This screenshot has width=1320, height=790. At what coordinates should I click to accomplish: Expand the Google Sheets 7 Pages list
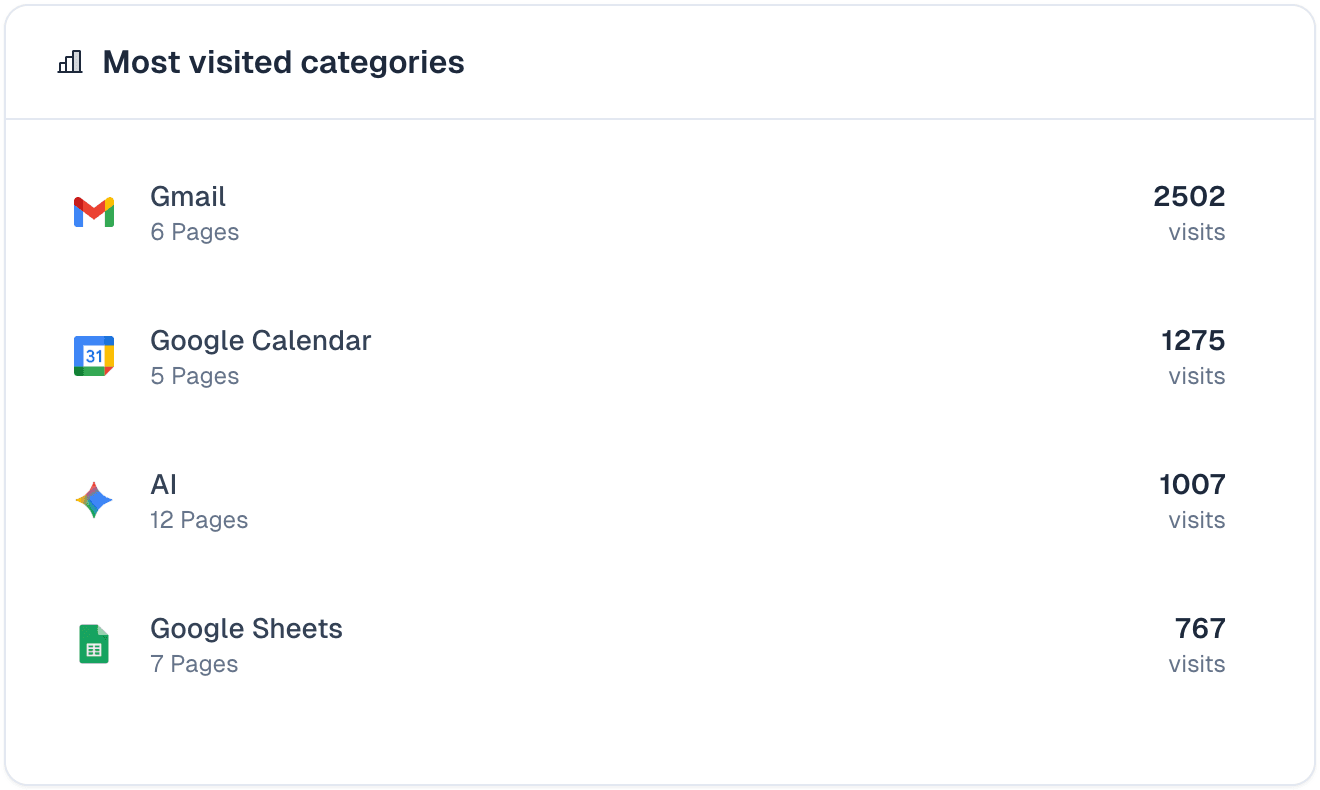click(194, 663)
